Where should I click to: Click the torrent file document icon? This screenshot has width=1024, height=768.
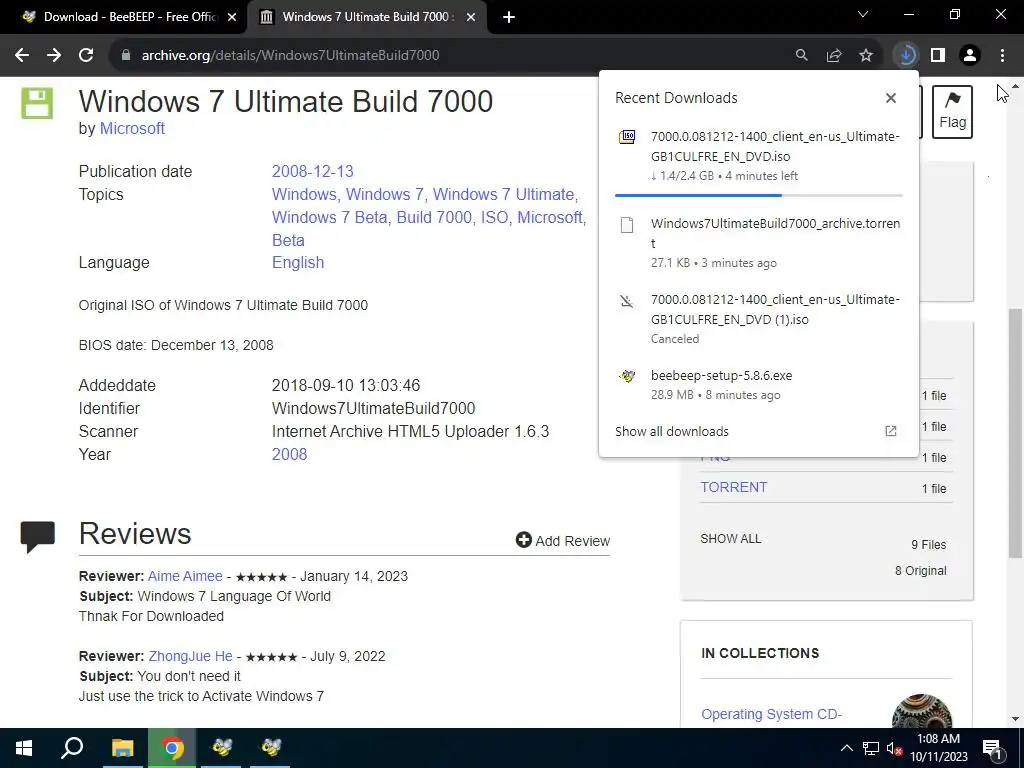(627, 225)
